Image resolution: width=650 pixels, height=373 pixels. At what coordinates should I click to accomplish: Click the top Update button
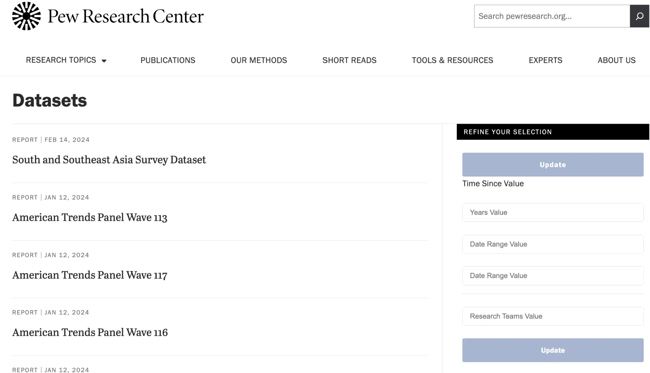click(x=553, y=165)
